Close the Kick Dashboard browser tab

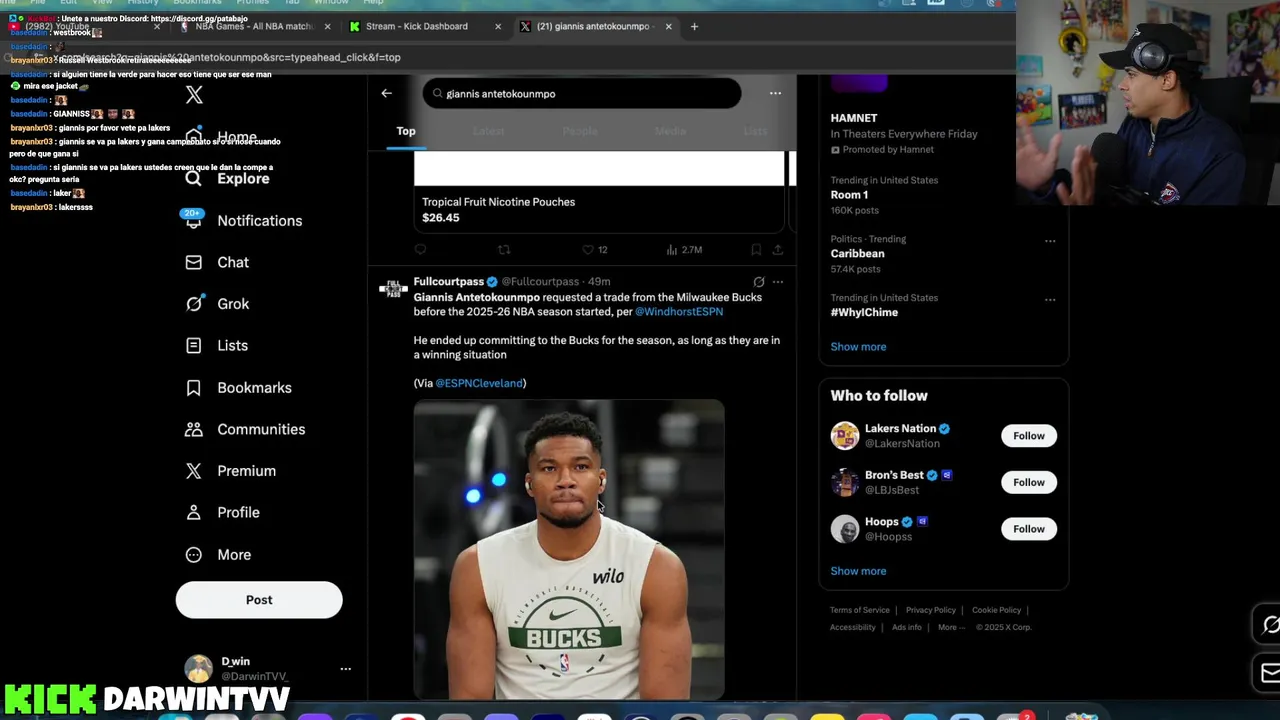pos(498,26)
